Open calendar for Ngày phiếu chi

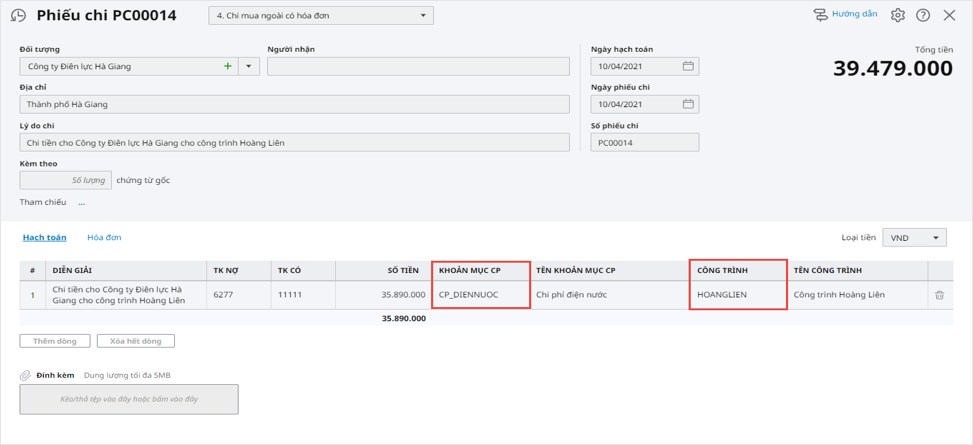pyautogui.click(x=688, y=104)
